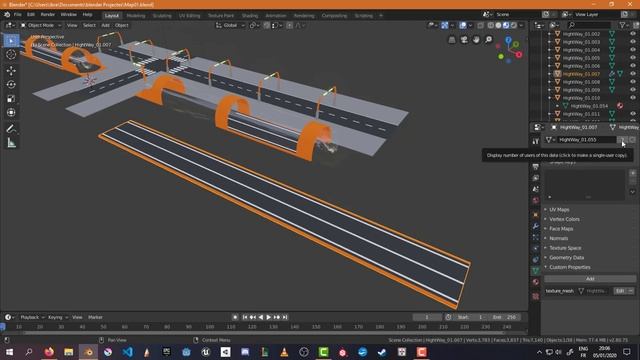
Task: Toggle the camera view gizmo
Action: click(464, 40)
